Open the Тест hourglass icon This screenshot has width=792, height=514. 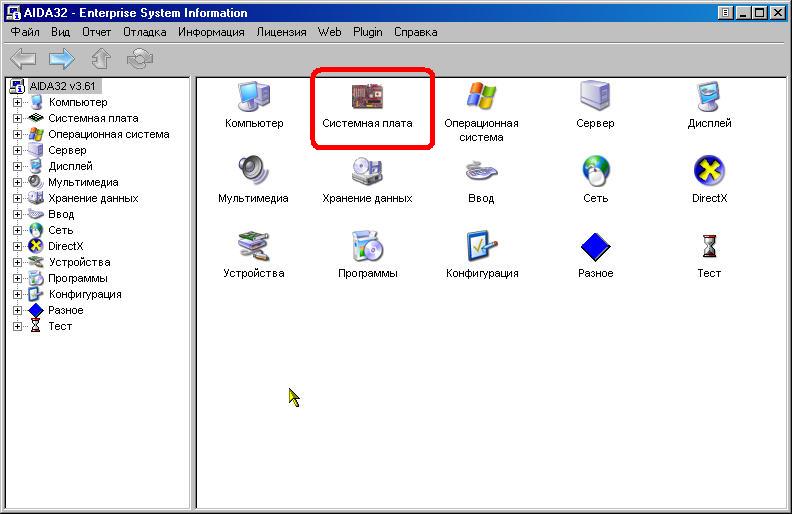pyautogui.click(x=709, y=247)
